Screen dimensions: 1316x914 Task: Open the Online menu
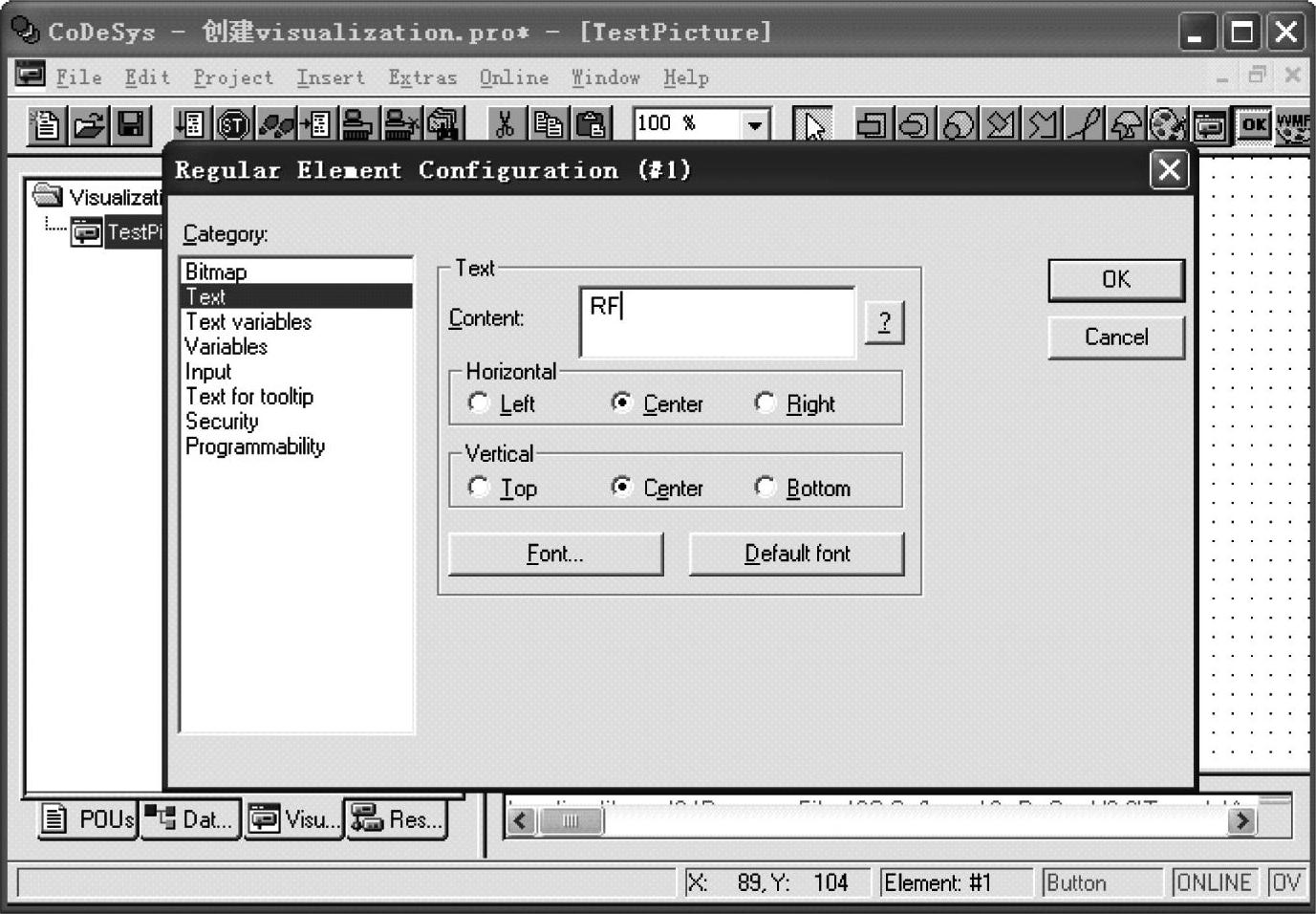[x=514, y=77]
